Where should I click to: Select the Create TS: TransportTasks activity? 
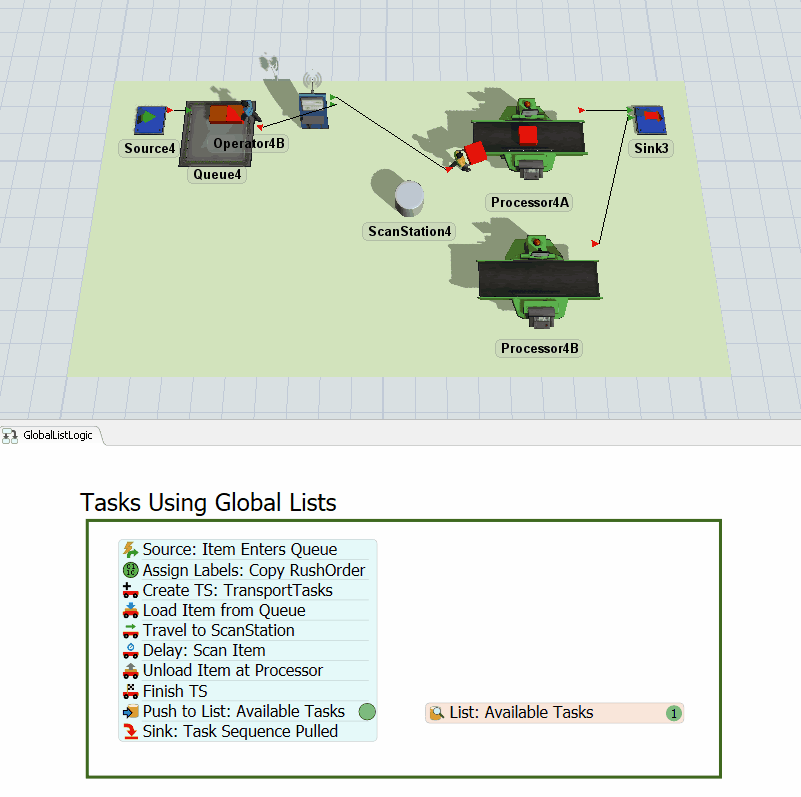click(x=237, y=590)
